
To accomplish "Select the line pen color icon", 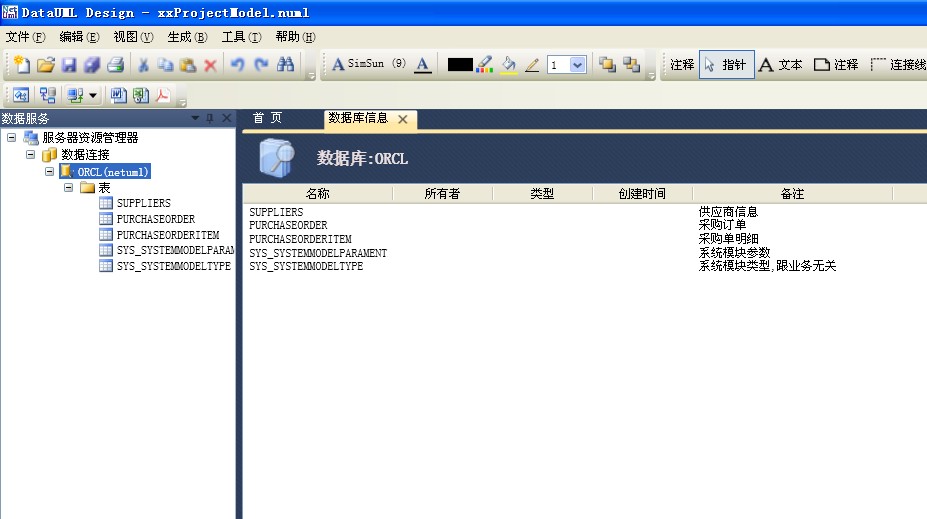I will (x=532, y=64).
